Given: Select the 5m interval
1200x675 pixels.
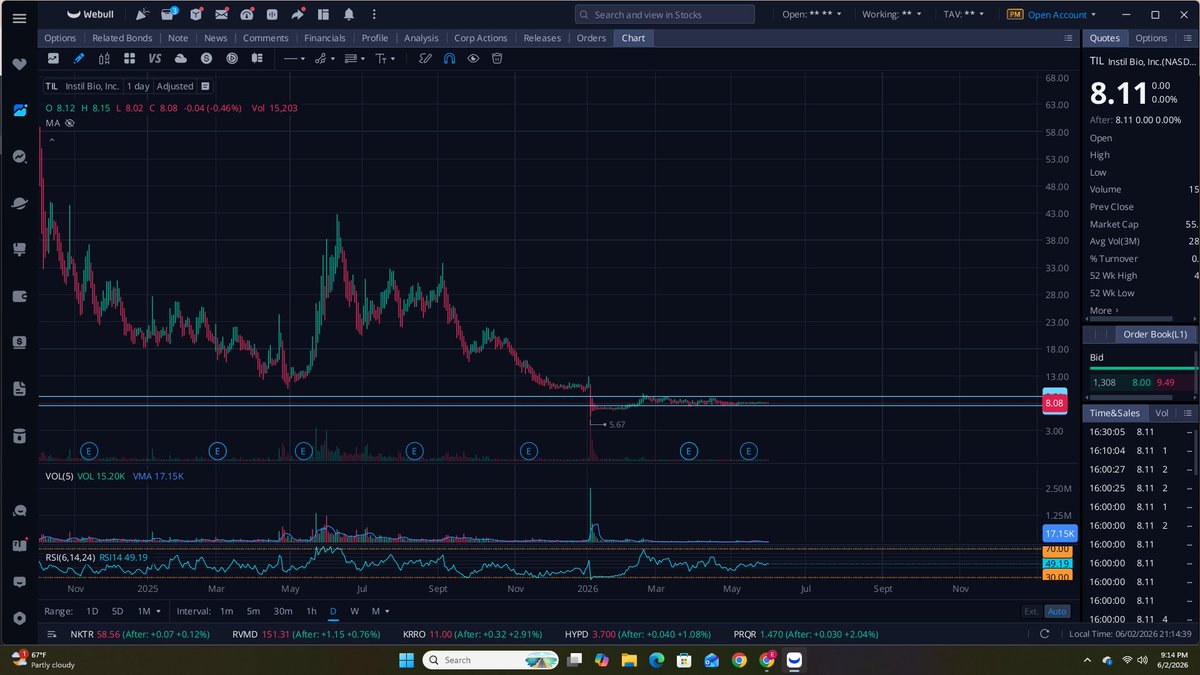Looking at the screenshot, I should coord(254,611).
